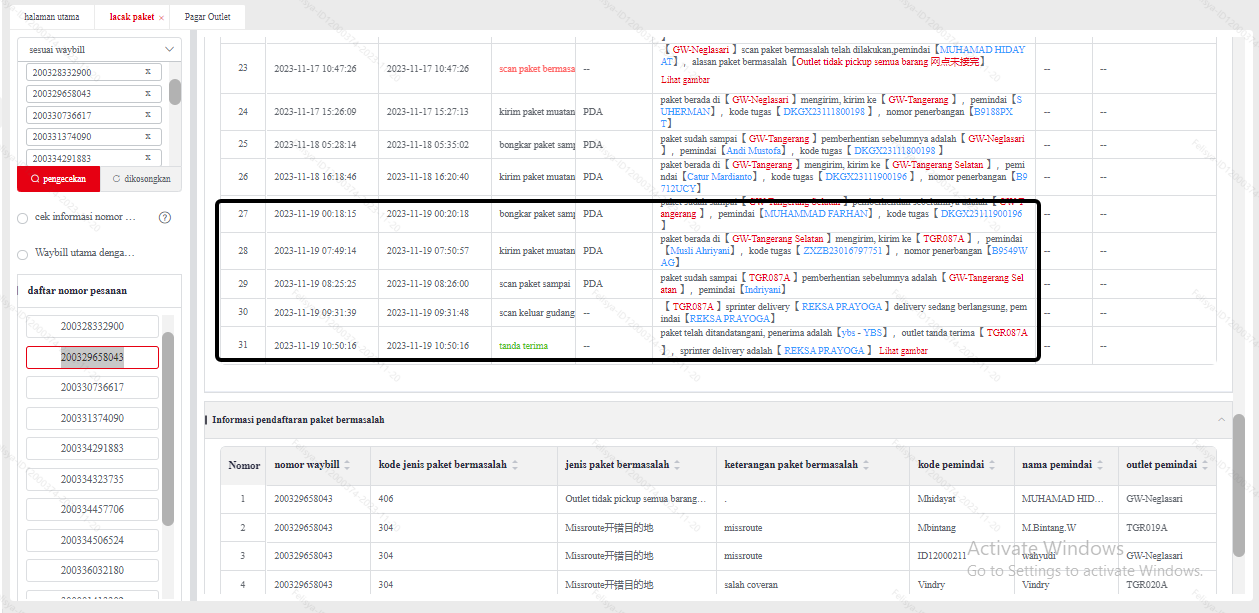Switch to halaman utama tab
The width and height of the screenshot is (1259, 613).
[x=52, y=17]
